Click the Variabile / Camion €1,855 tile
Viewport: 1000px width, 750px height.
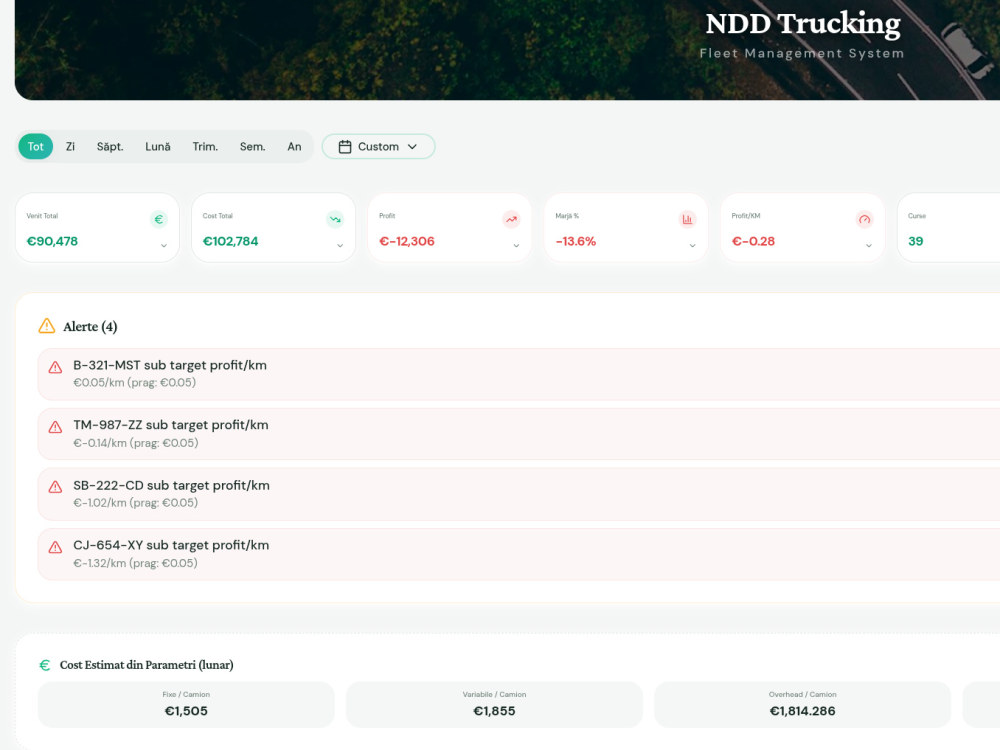[x=494, y=705]
